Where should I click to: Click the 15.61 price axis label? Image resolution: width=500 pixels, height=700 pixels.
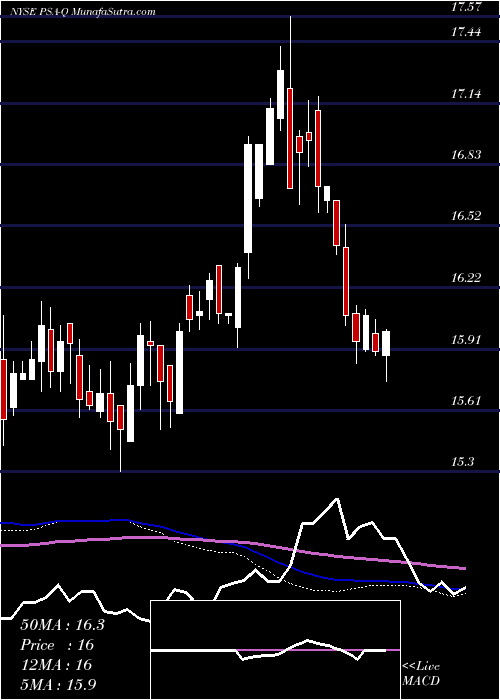[466, 401]
